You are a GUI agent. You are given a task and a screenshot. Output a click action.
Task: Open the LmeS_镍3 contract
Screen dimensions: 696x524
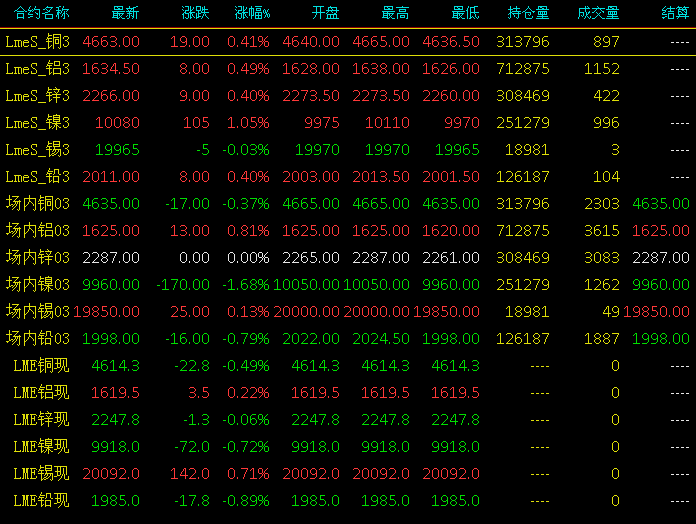348,123
